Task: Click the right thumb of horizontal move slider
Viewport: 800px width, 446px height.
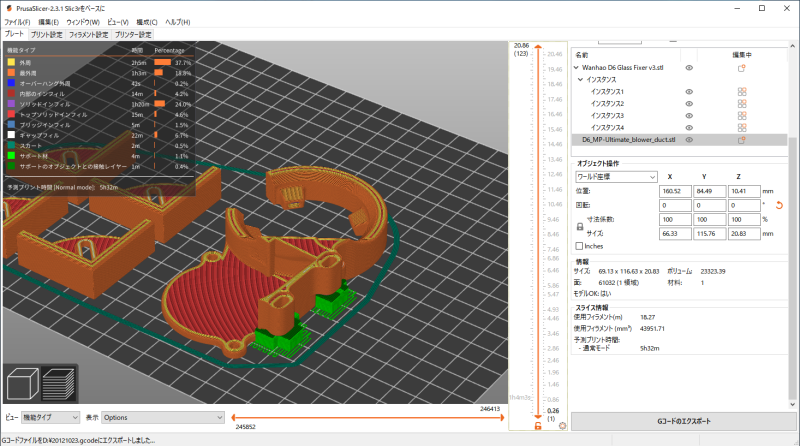Action: click(503, 417)
